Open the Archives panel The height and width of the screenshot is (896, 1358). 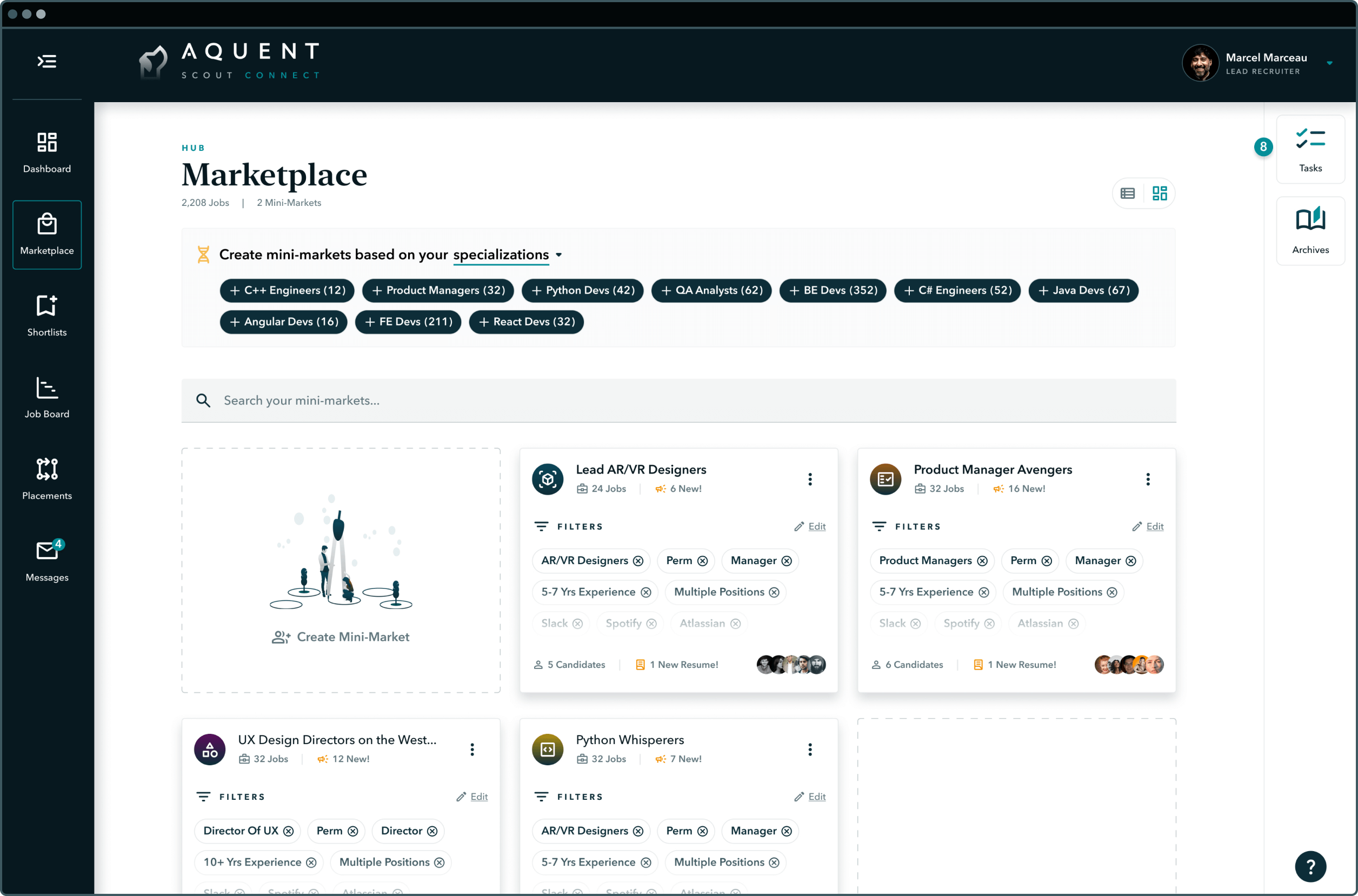tap(1310, 231)
